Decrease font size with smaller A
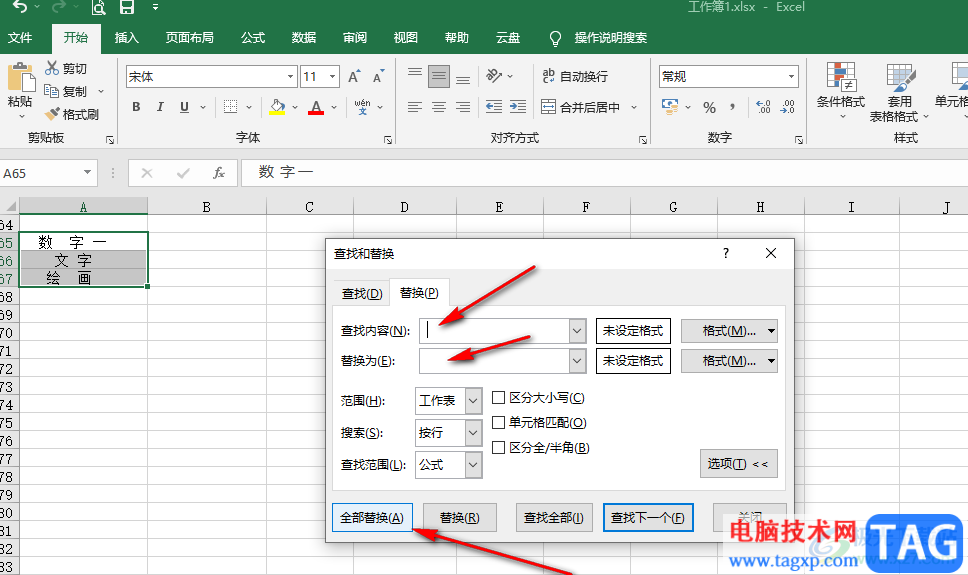 pyautogui.click(x=378, y=77)
